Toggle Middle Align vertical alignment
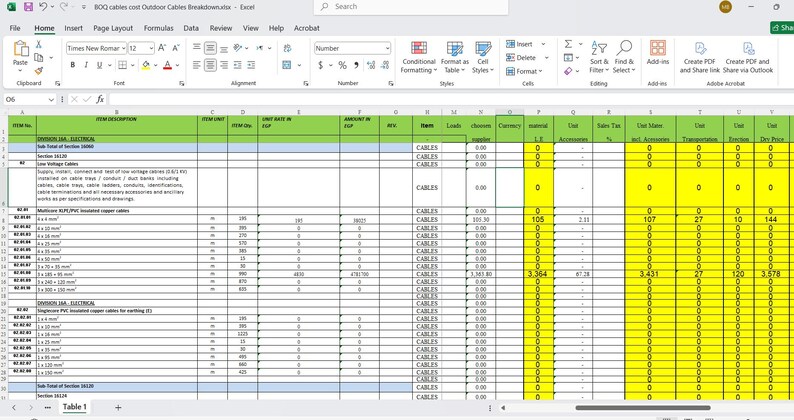 click(x=210, y=48)
